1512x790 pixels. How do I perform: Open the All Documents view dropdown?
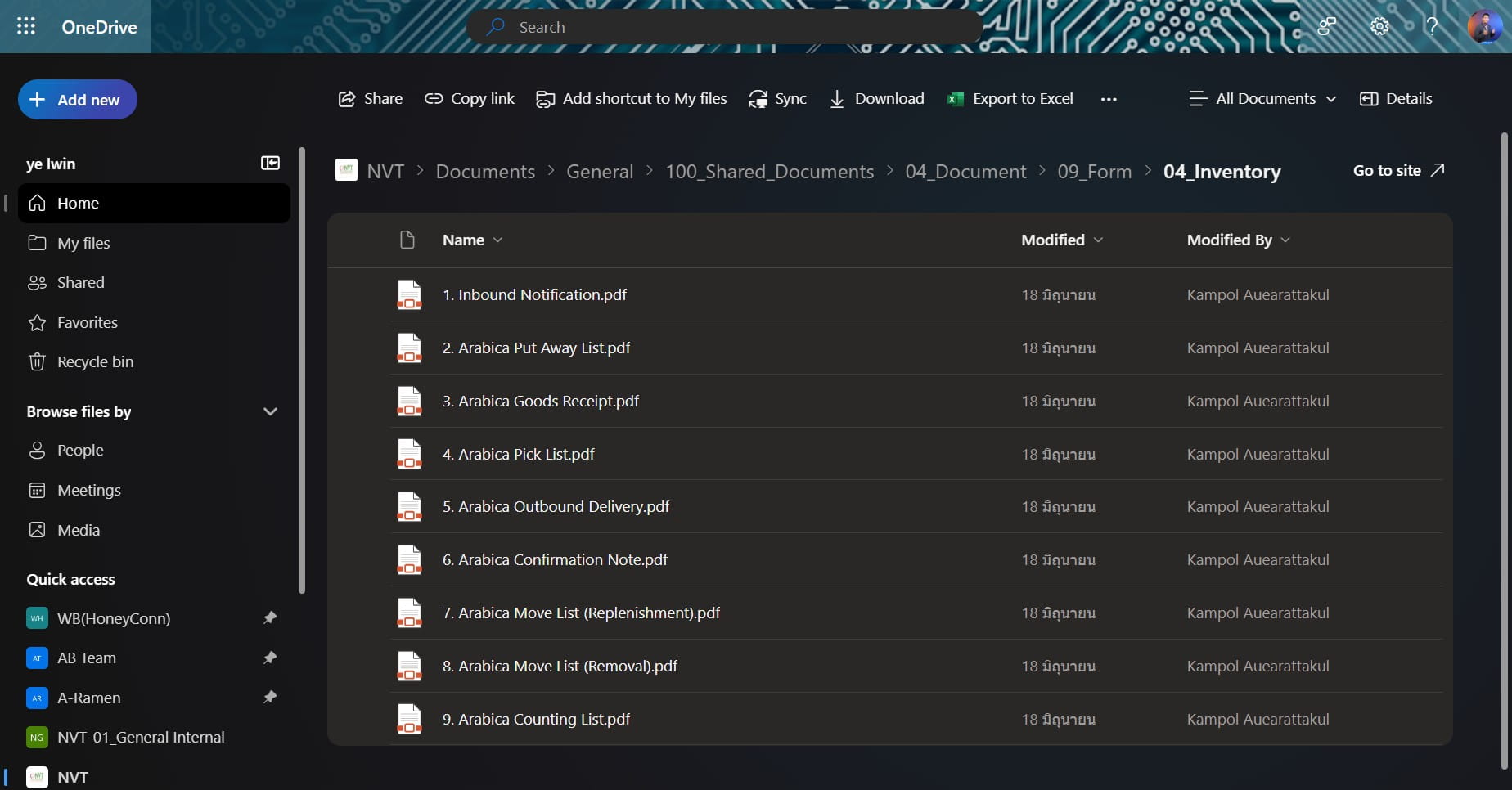tap(1262, 99)
